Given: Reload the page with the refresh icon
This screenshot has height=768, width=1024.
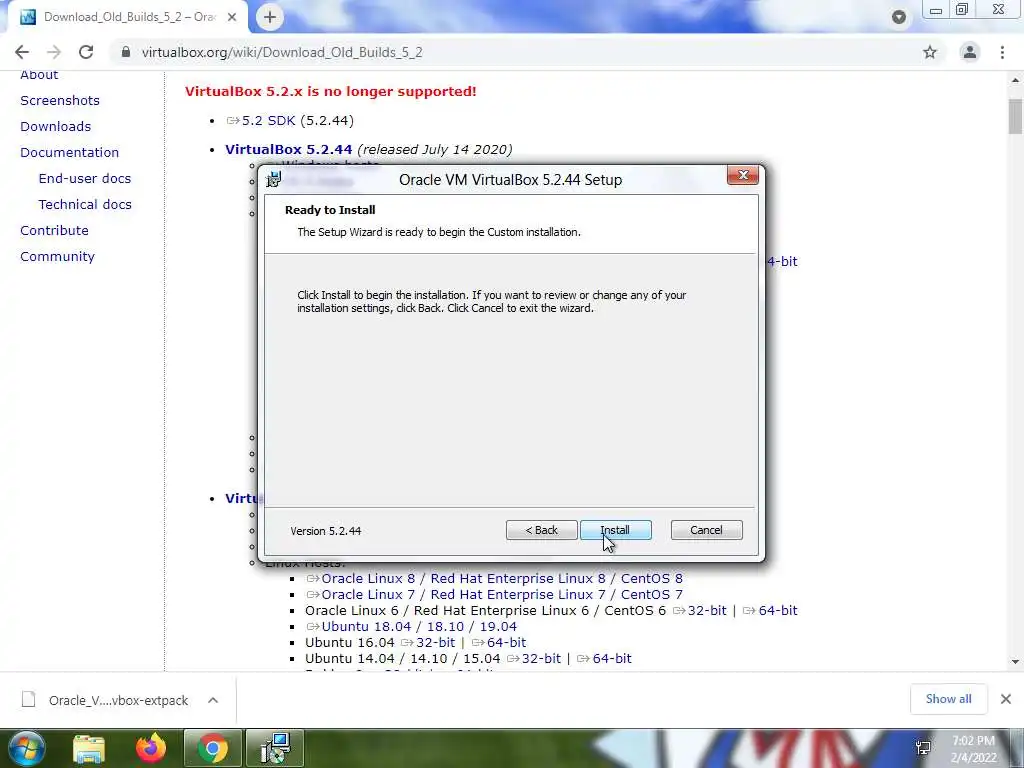Looking at the screenshot, I should (86, 52).
